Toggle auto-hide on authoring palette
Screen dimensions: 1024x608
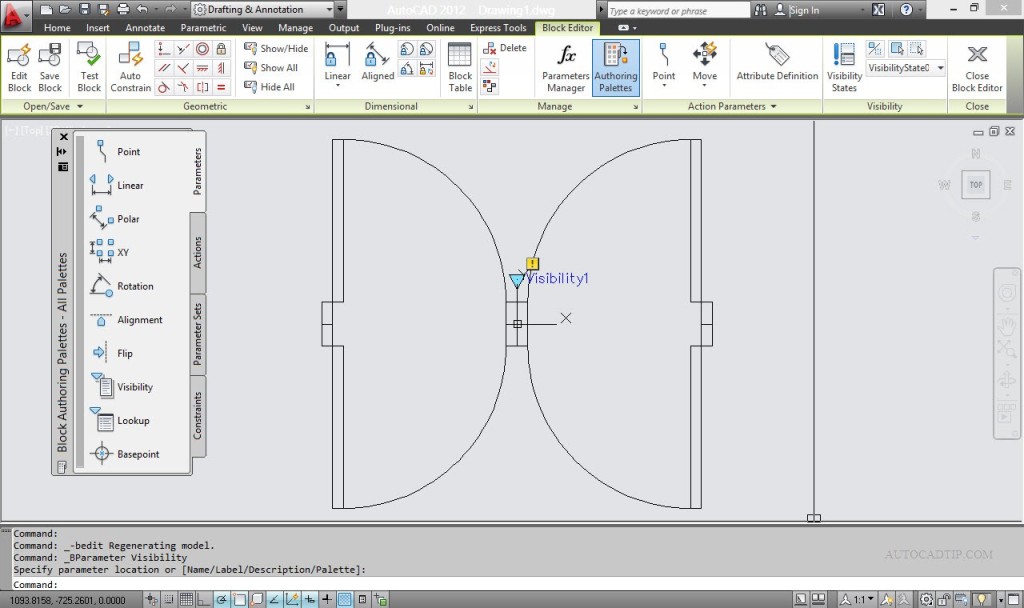coord(62,152)
